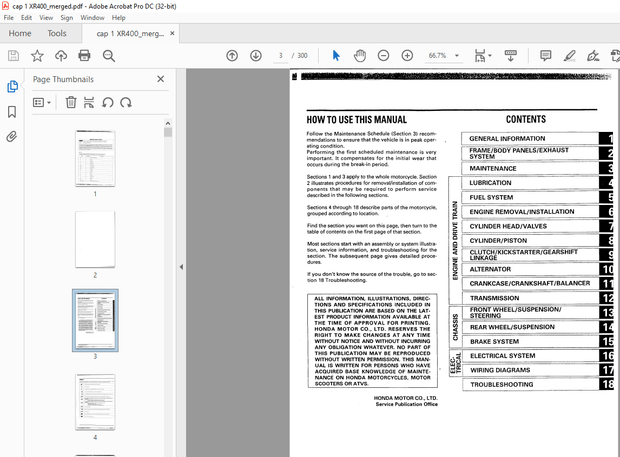Viewport: 620px width, 457px height.
Task: Open the Window menu
Action: point(92,18)
